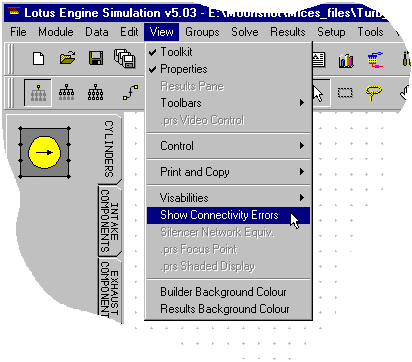Click the Open folder icon
Viewport: 412px width, 362px height.
67,58
